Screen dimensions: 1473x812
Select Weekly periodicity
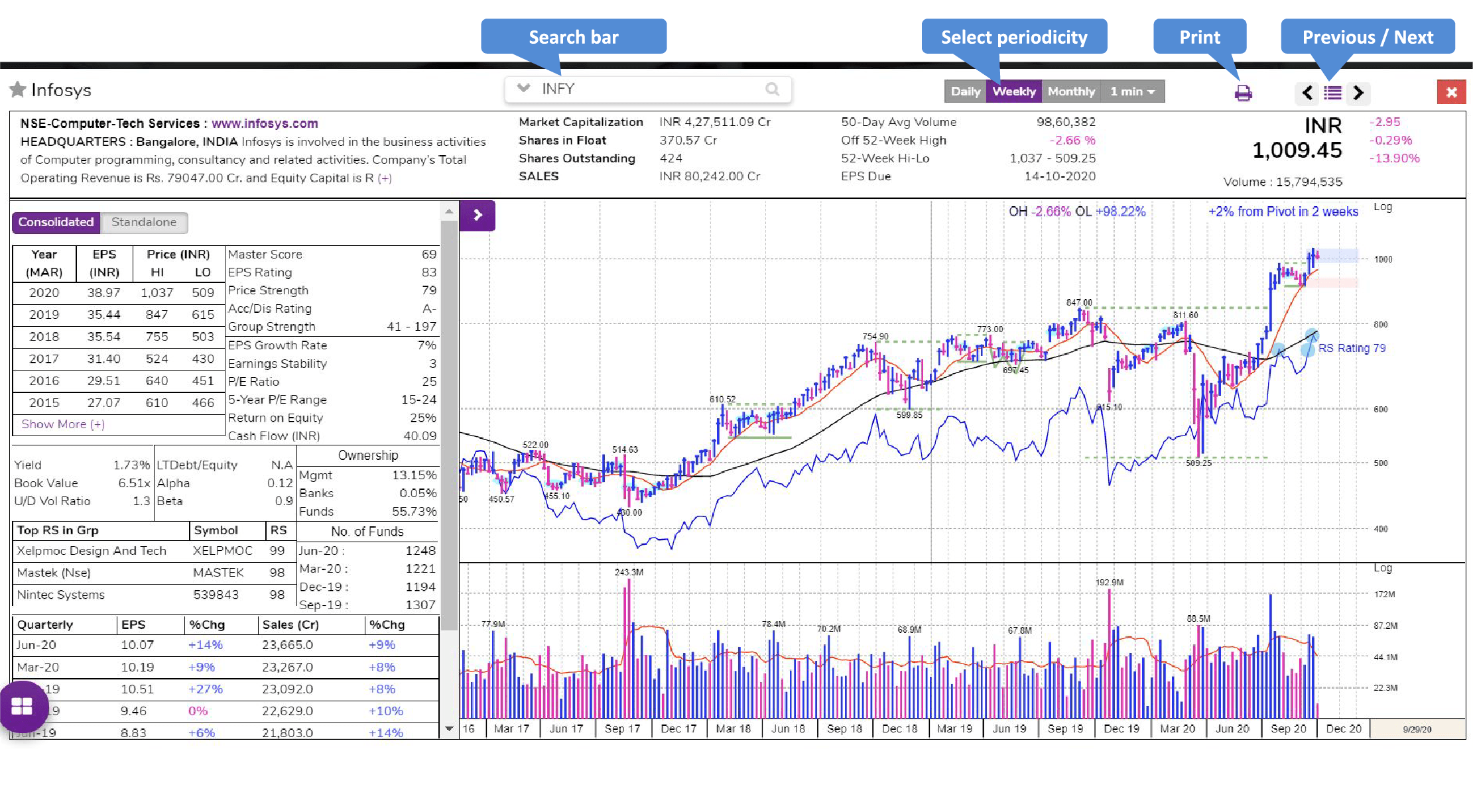coord(1013,91)
